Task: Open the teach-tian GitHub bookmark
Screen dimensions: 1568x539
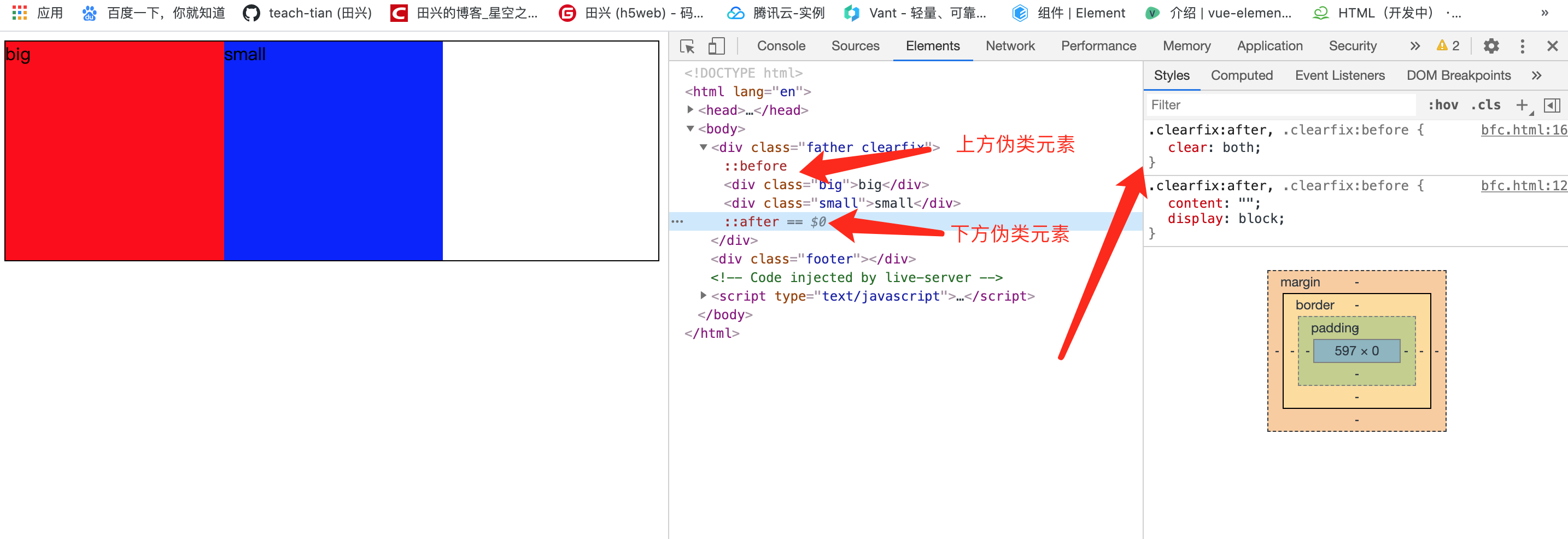Action: pyautogui.click(x=307, y=13)
